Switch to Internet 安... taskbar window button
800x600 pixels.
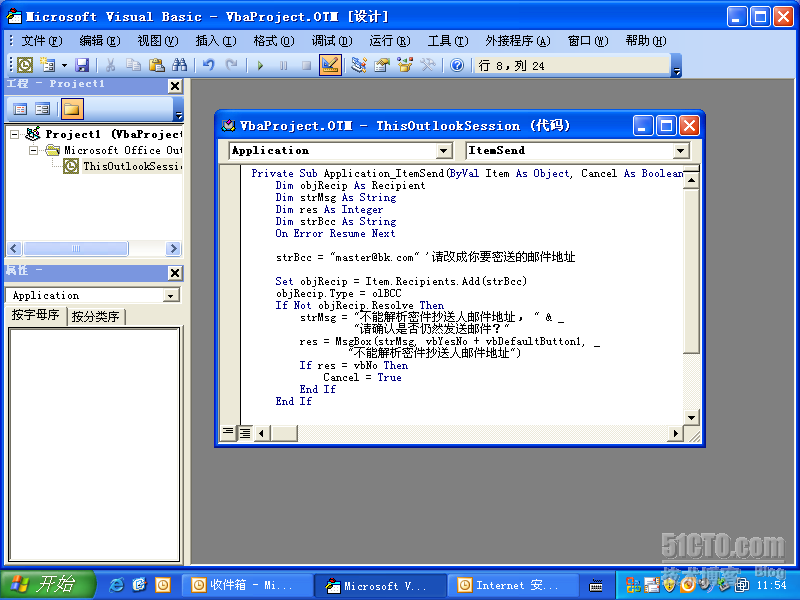click(x=514, y=585)
